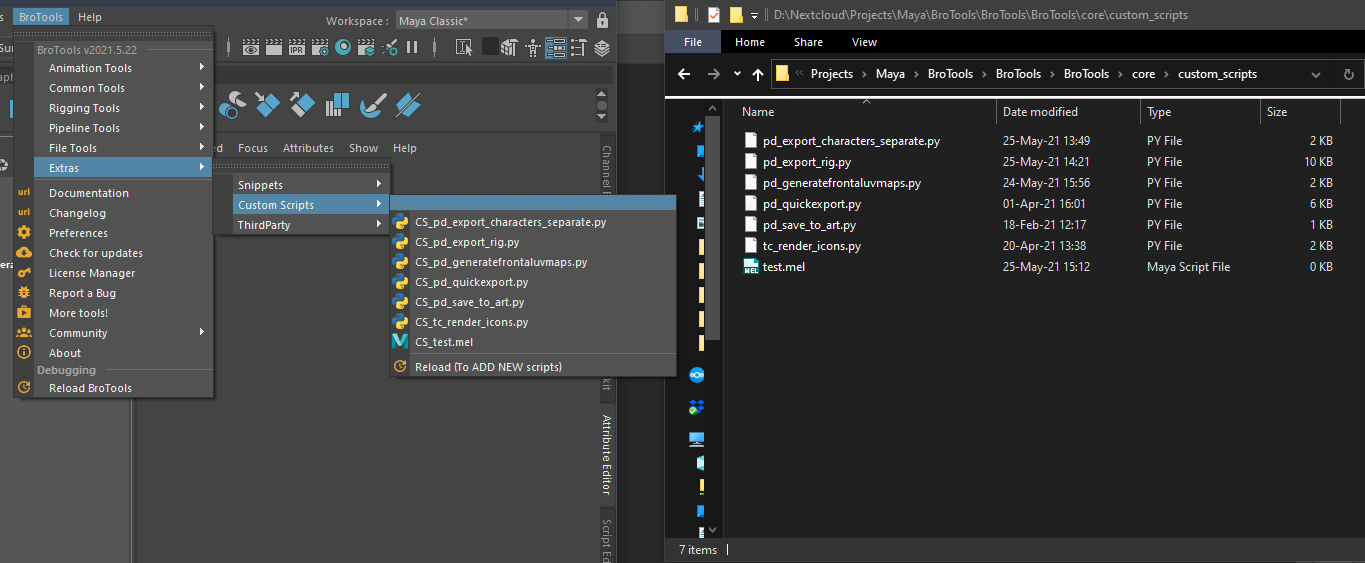
Task: Open the BroTools menu in Maya's menu bar
Action: click(40, 17)
